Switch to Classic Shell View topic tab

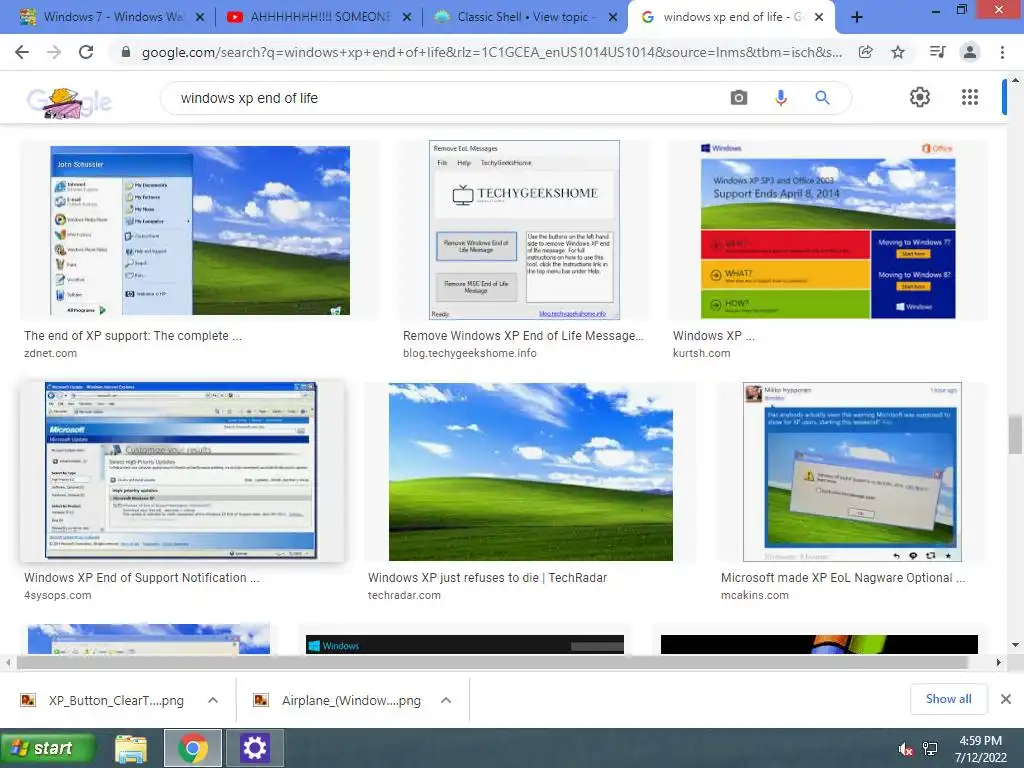tap(524, 17)
